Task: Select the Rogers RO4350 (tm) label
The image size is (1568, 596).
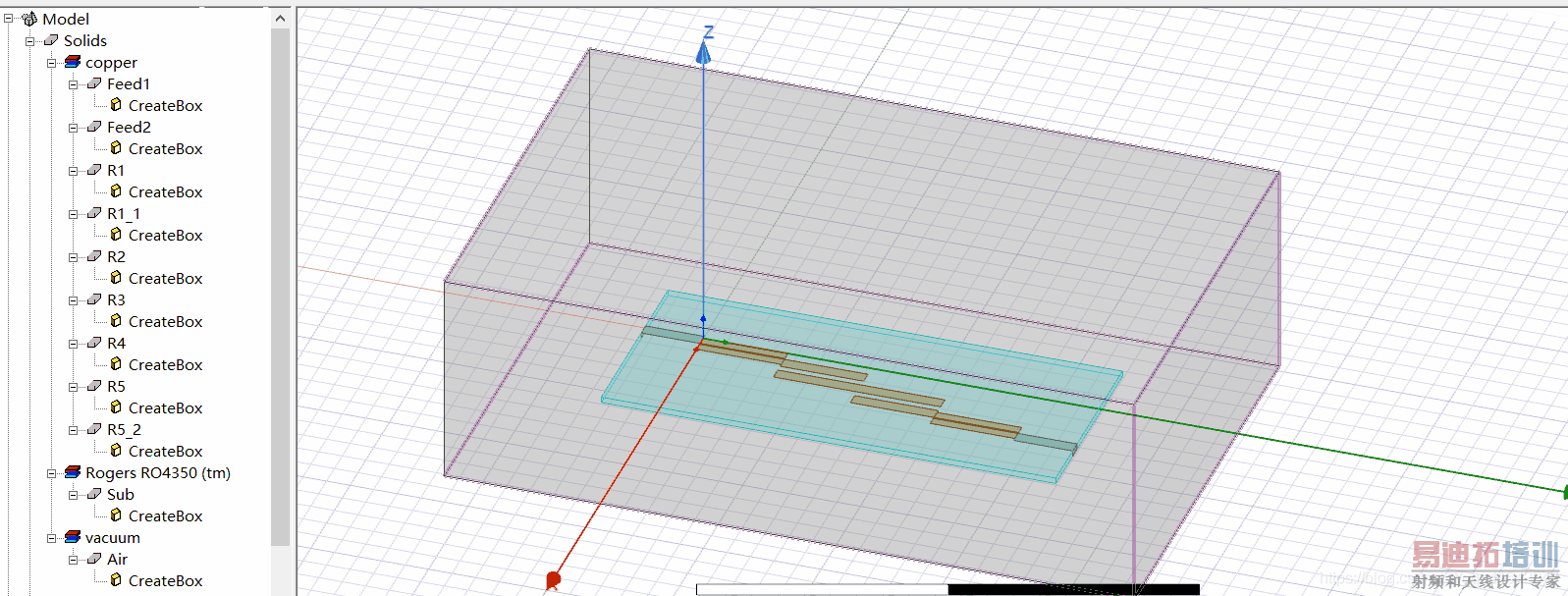Action: 158,472
